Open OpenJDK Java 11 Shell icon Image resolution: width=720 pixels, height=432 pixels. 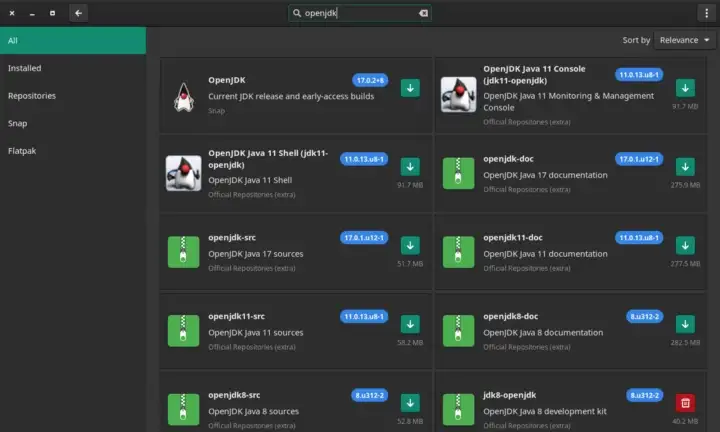point(183,173)
